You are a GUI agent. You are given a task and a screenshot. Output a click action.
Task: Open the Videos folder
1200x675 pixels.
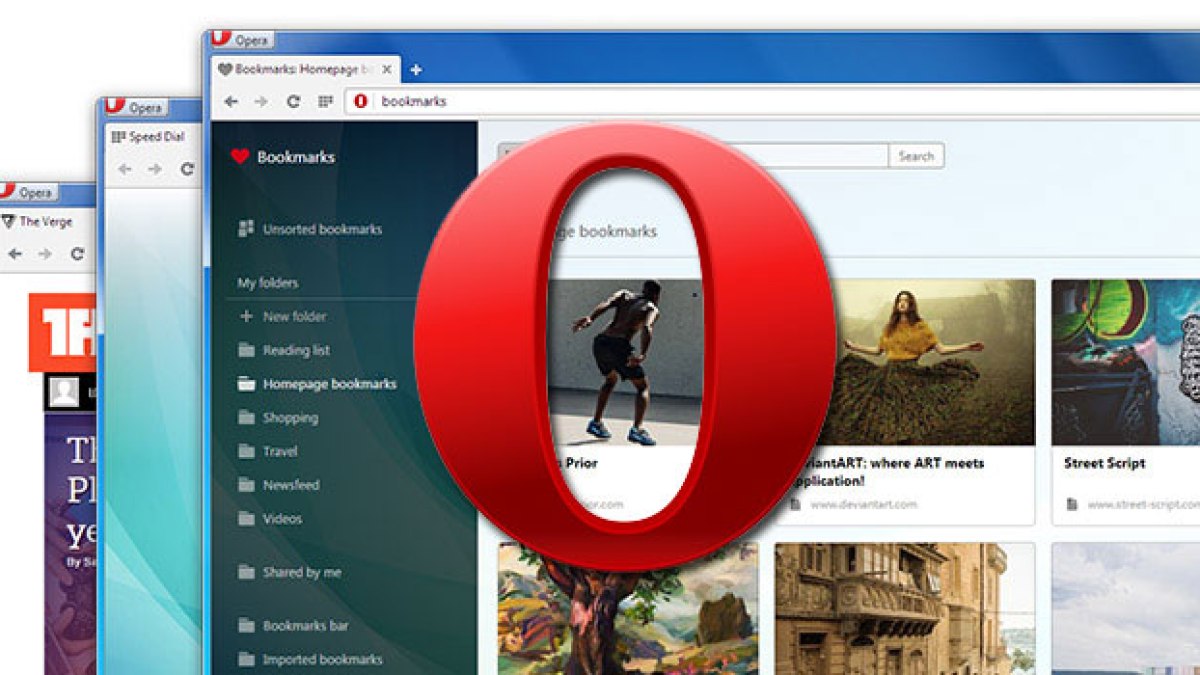[270, 519]
